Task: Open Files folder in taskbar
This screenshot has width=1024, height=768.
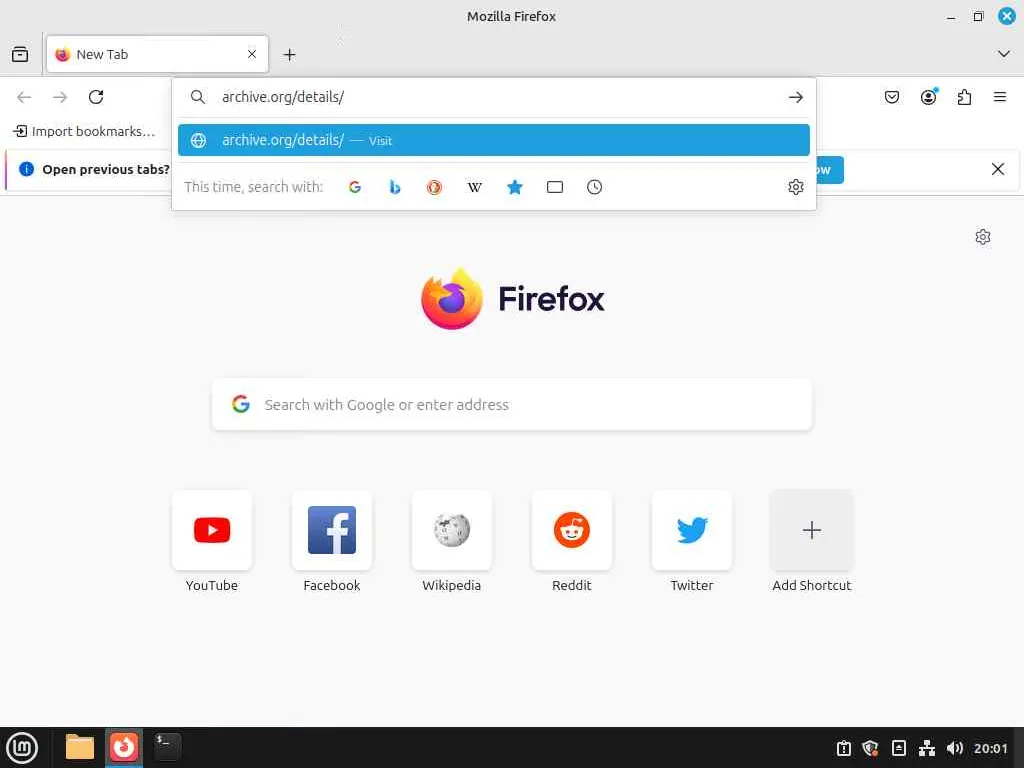Action: pos(80,747)
